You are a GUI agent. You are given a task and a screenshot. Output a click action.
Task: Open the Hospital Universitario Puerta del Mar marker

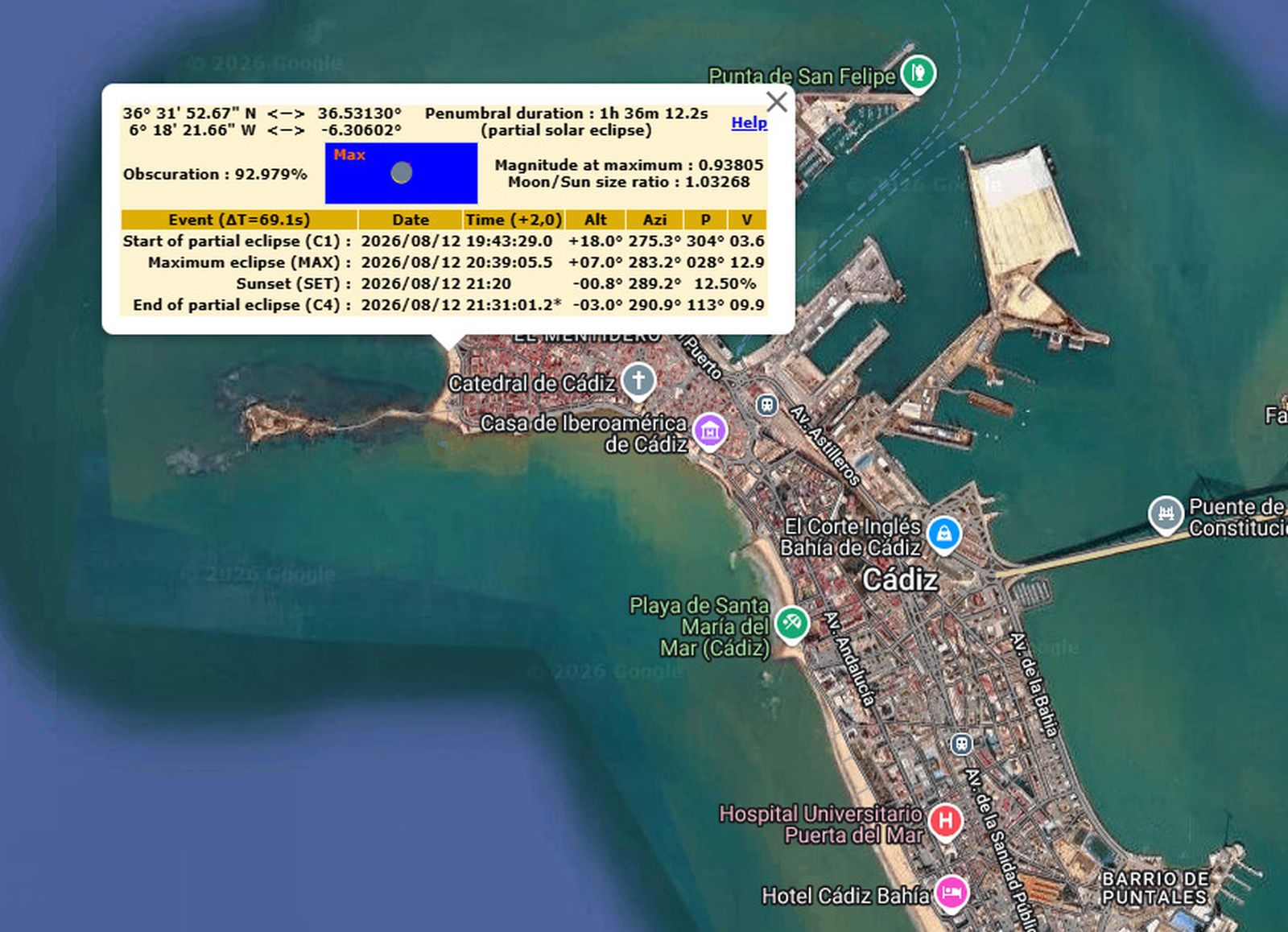pyautogui.click(x=945, y=821)
